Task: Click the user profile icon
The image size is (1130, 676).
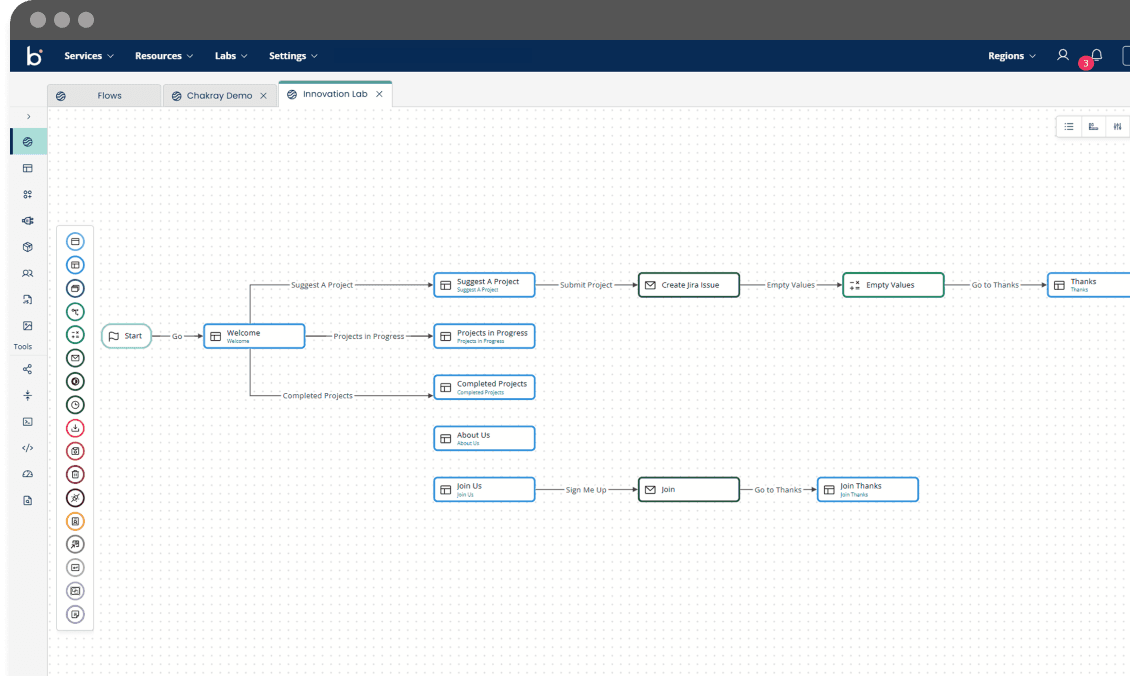Action: (1063, 56)
